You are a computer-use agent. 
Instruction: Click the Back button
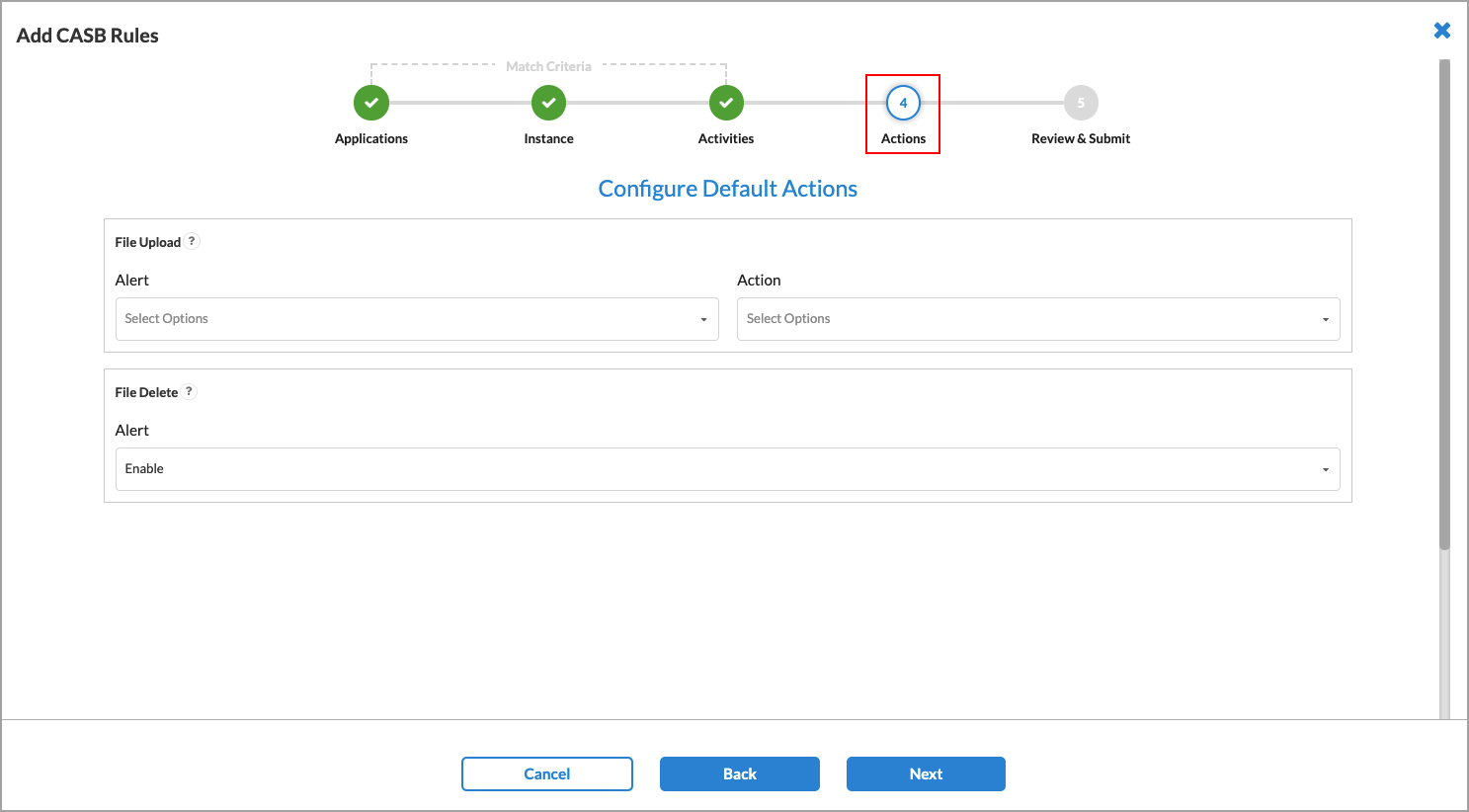coord(739,773)
